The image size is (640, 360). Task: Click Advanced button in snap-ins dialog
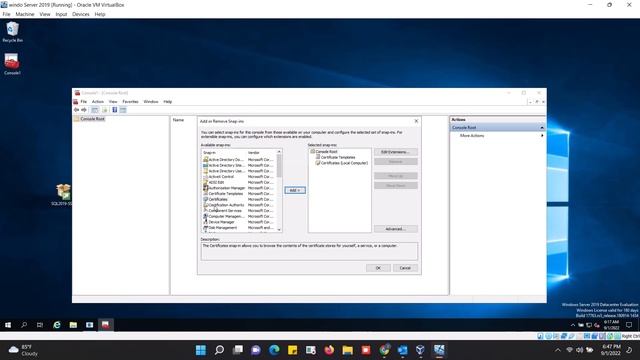coord(396,229)
